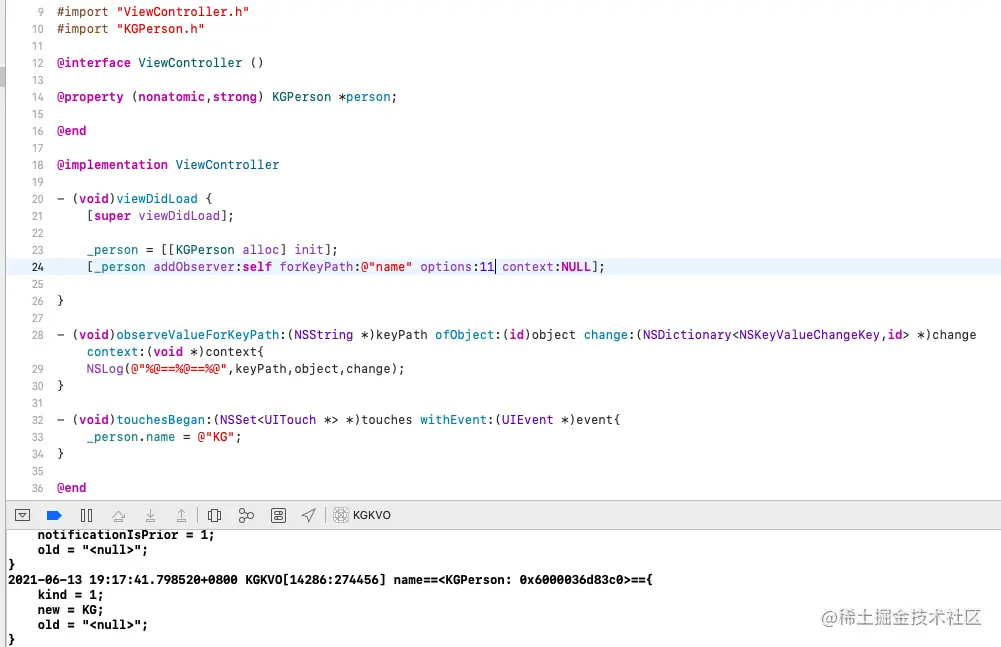The image size is (1001, 647).
Task: Click the Step Out debug icon
Action: pyautogui.click(x=181, y=515)
